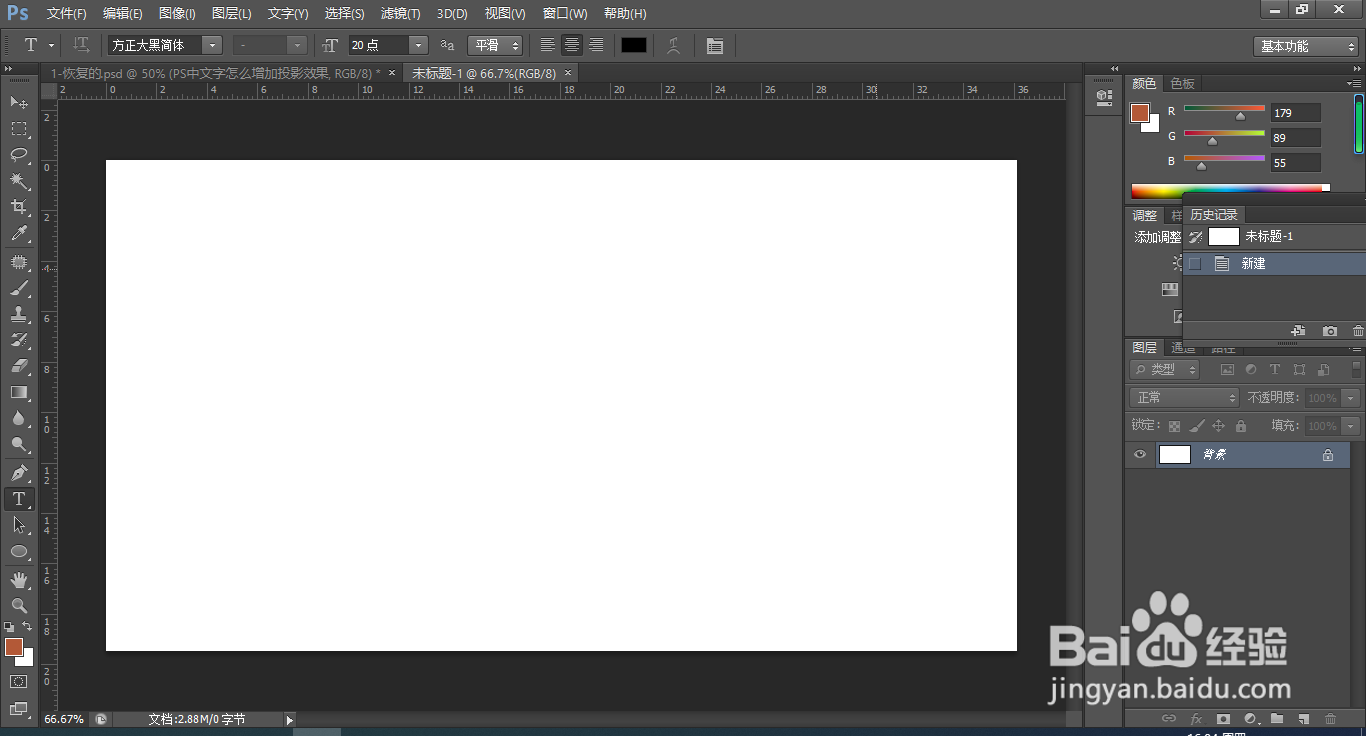Select the Path Selection tool
Screen dimensions: 1366x736
(x=19, y=525)
